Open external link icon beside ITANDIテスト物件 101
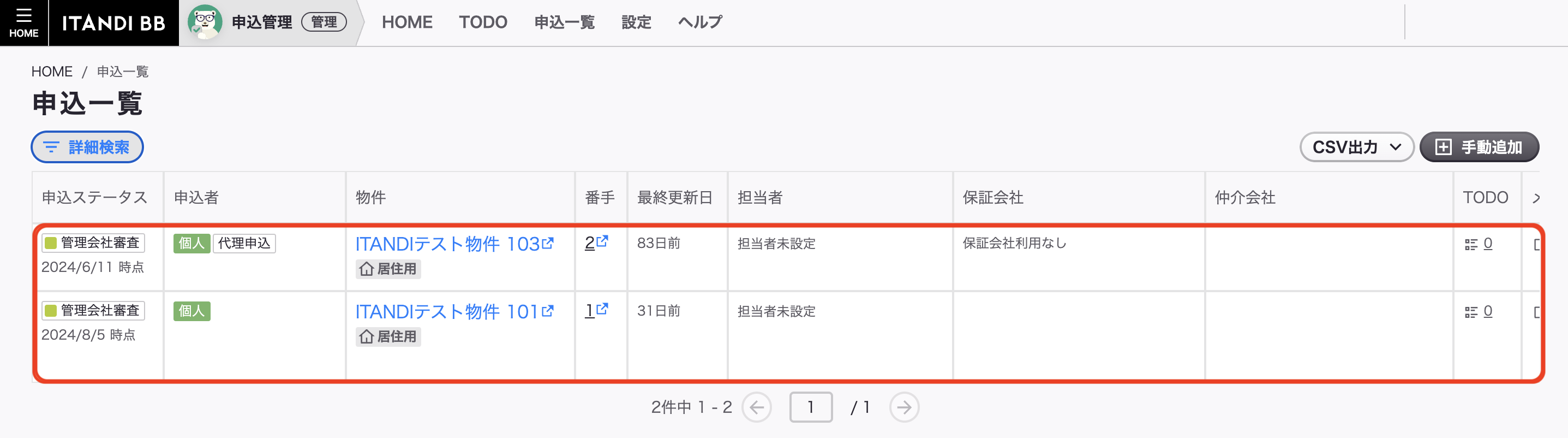Screen dimensions: 1568x438 coord(548,311)
